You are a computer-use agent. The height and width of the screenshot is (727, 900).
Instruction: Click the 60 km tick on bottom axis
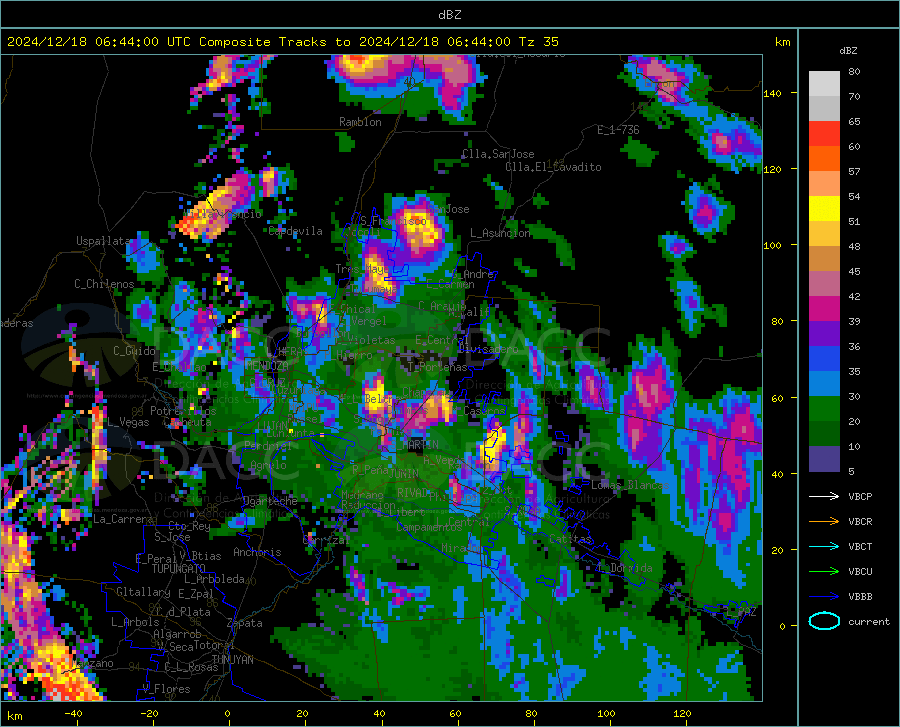455,714
